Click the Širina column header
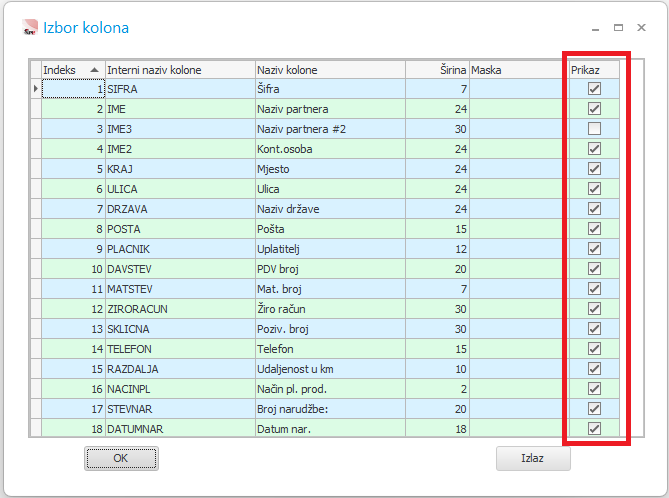This screenshot has width=669, height=498. click(x=437, y=70)
